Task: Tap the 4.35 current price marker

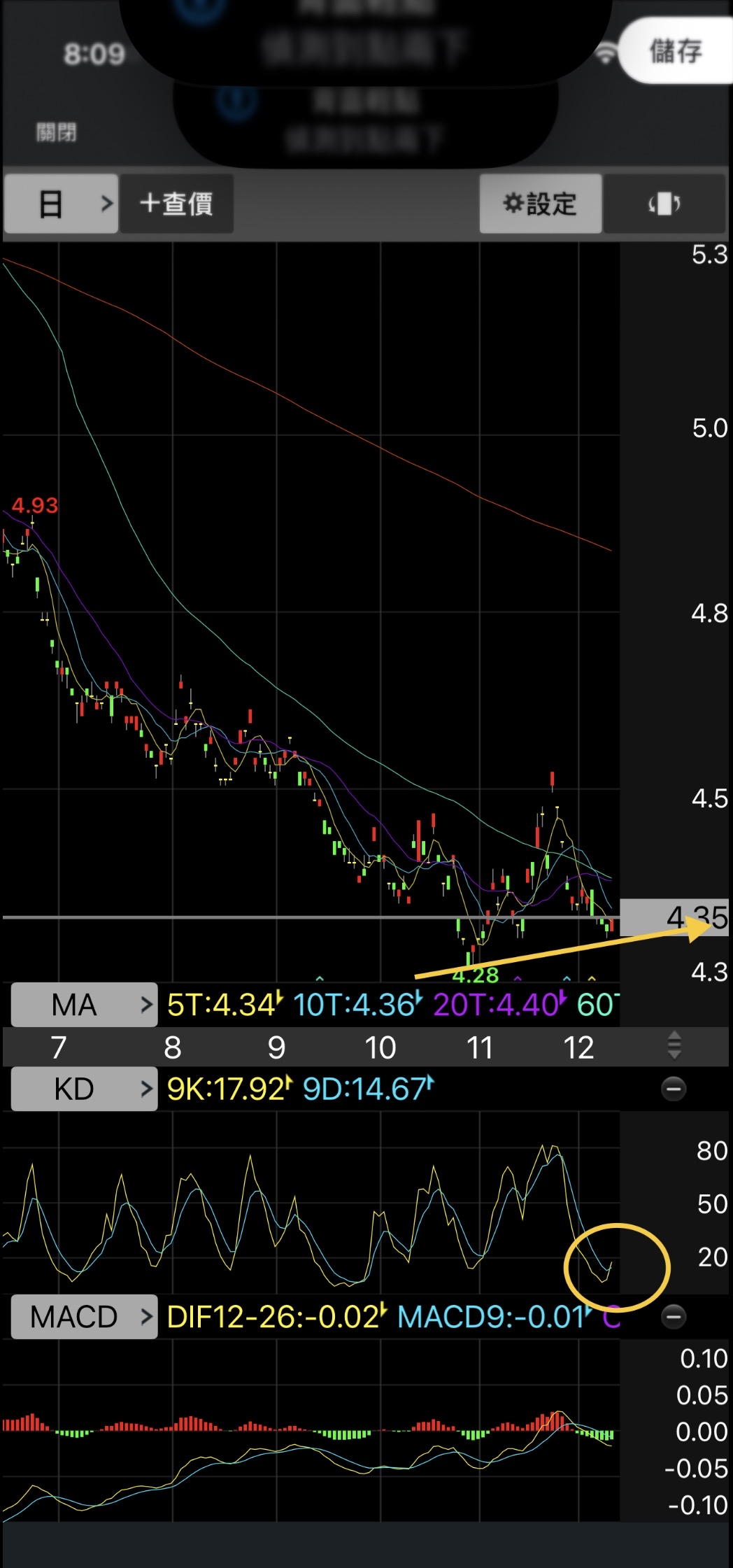Action: pyautogui.click(x=674, y=915)
